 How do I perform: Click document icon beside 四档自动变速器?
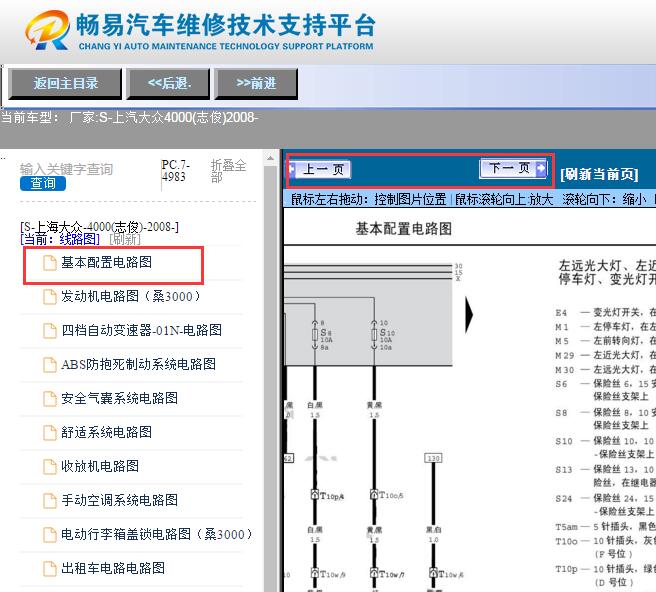50,331
